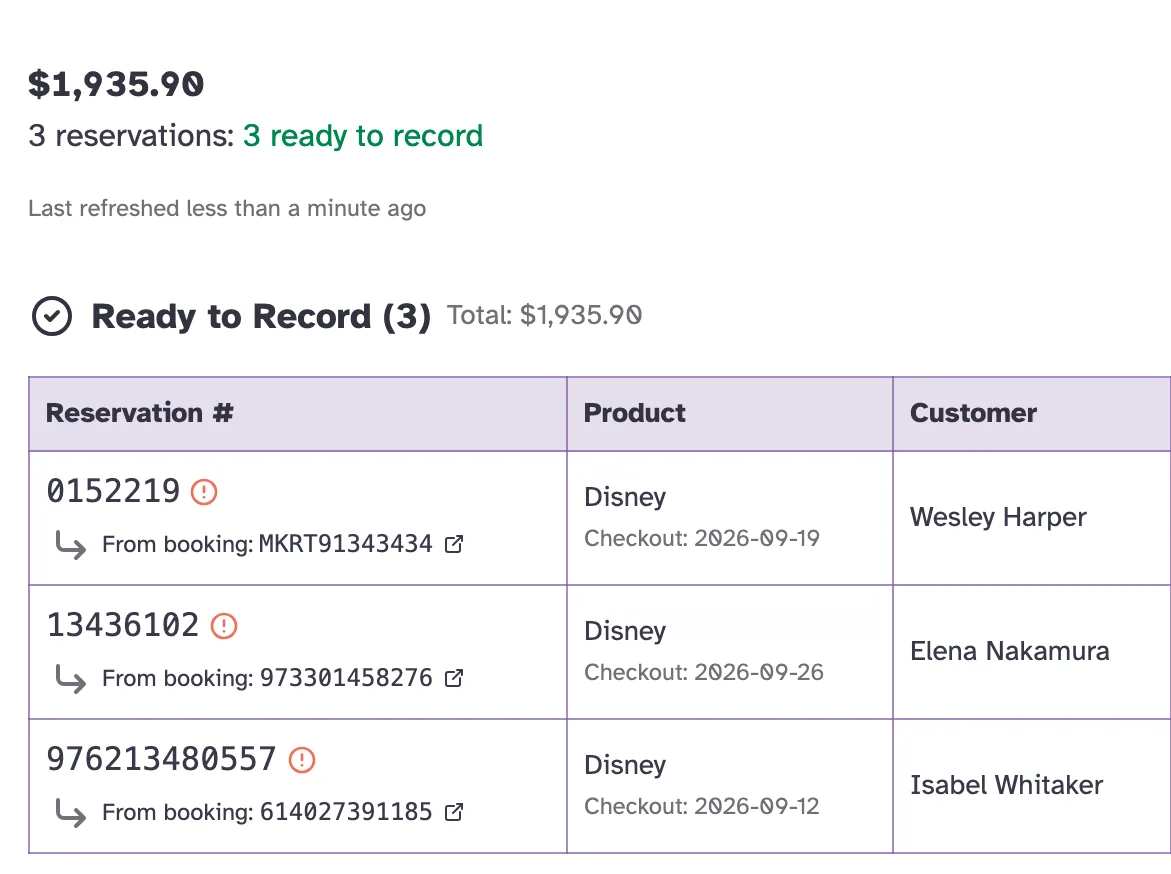The height and width of the screenshot is (874, 1171).
Task: Click the Product column header
Action: pos(730,414)
